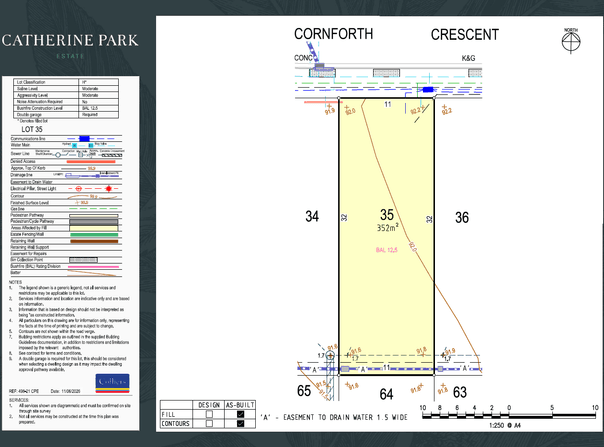Click the CONC label near the driveway

tap(303, 58)
